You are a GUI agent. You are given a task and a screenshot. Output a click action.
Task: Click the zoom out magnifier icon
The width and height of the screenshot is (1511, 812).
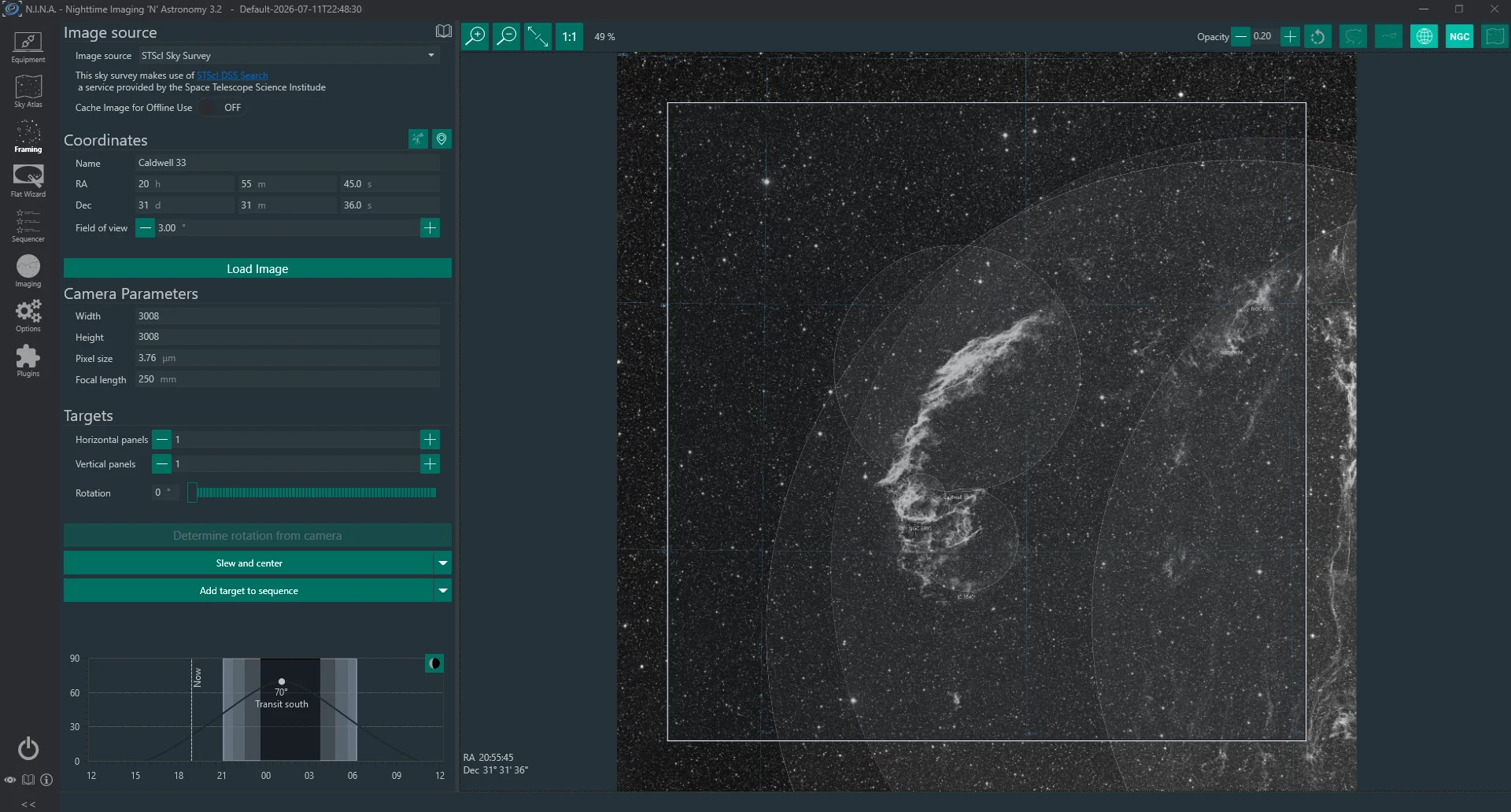click(507, 36)
